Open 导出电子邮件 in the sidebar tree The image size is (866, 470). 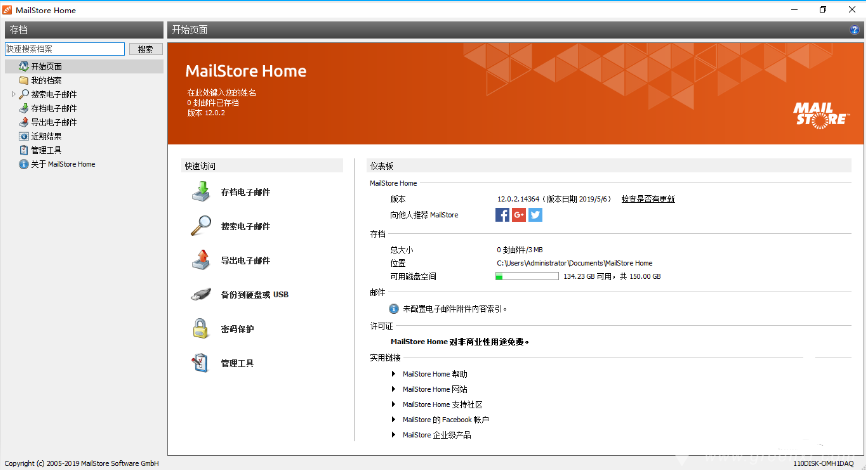click(54, 122)
